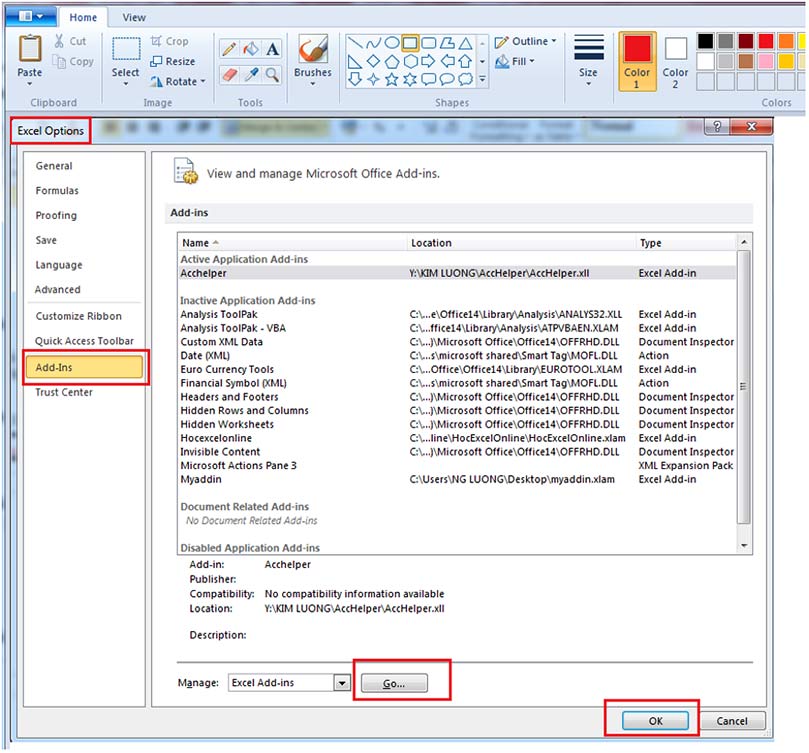Select the Fill with color bucket tool
Viewport: 809px width, 753px height.
click(x=251, y=49)
